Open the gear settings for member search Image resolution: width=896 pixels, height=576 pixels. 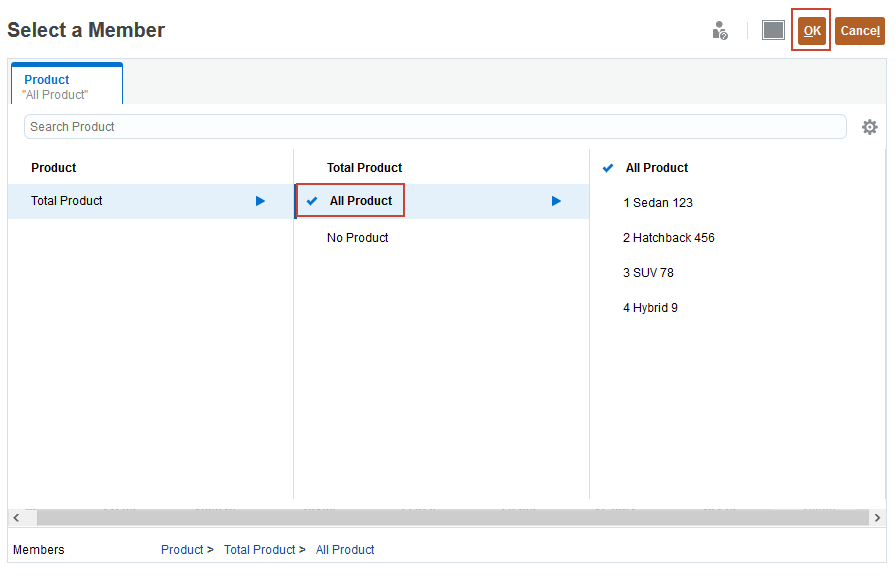(x=870, y=127)
